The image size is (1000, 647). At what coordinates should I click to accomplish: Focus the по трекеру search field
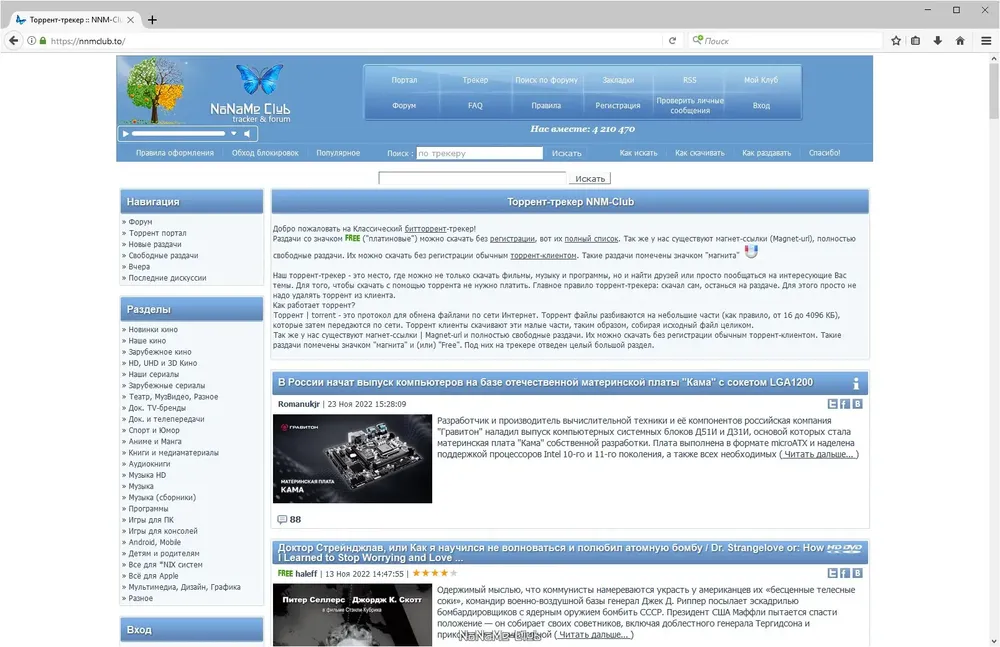[479, 153]
